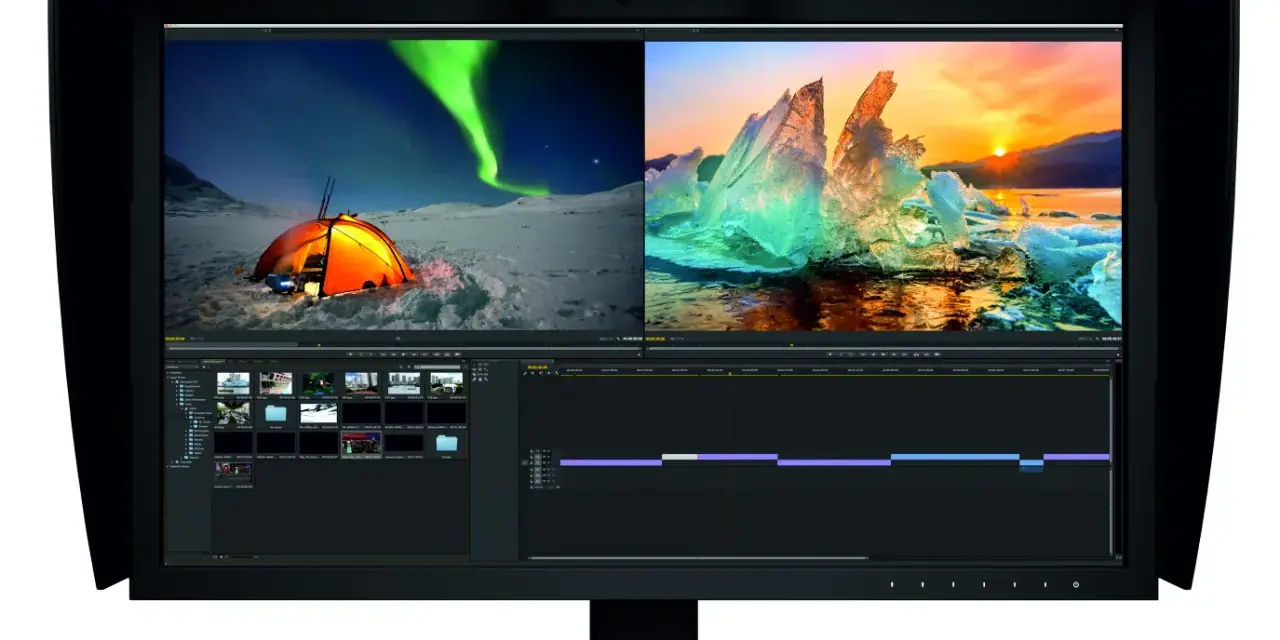The width and height of the screenshot is (1280, 640).
Task: Toggle Linked Selection in the timeline header
Action: [x=541, y=373]
